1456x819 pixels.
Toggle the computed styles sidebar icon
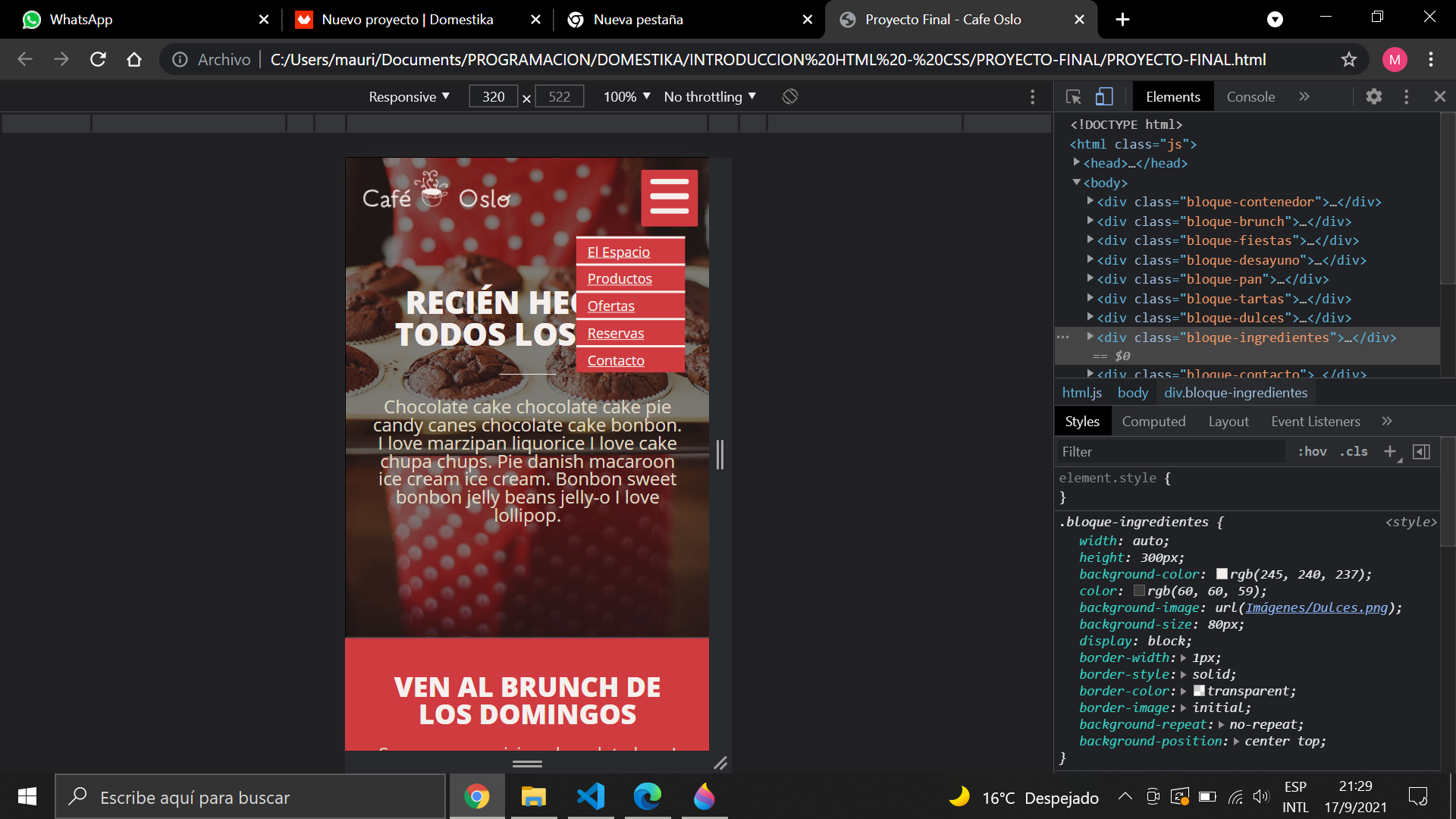tap(1422, 452)
